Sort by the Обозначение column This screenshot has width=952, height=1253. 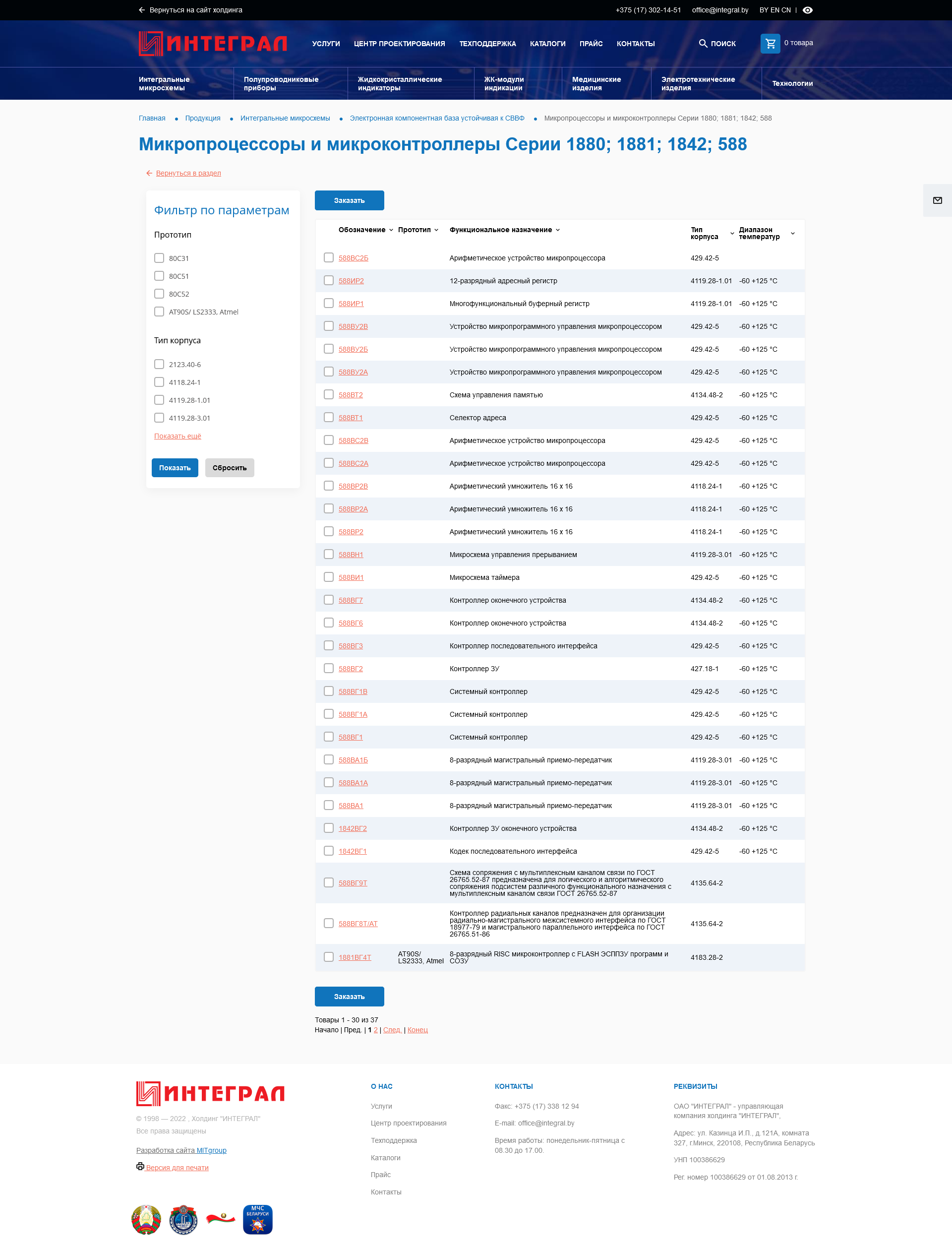coord(365,230)
